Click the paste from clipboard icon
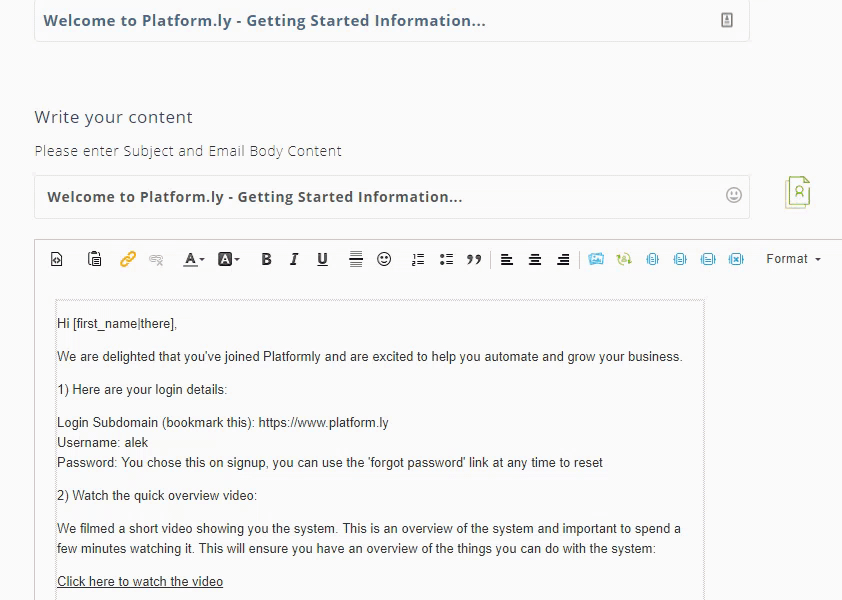This screenshot has width=842, height=600. [95, 259]
